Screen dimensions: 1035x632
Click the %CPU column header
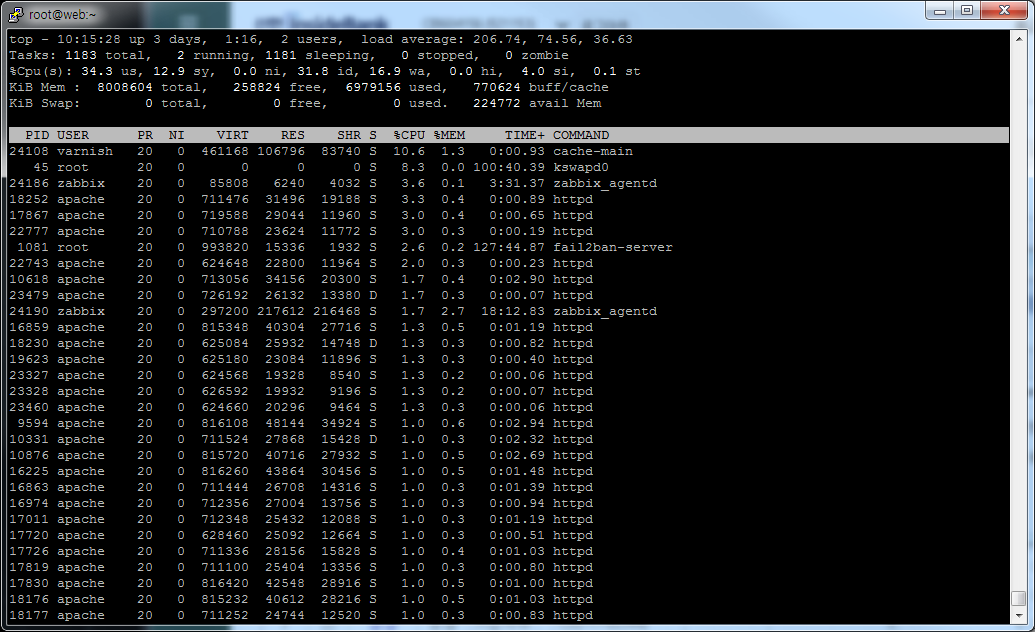click(x=409, y=135)
